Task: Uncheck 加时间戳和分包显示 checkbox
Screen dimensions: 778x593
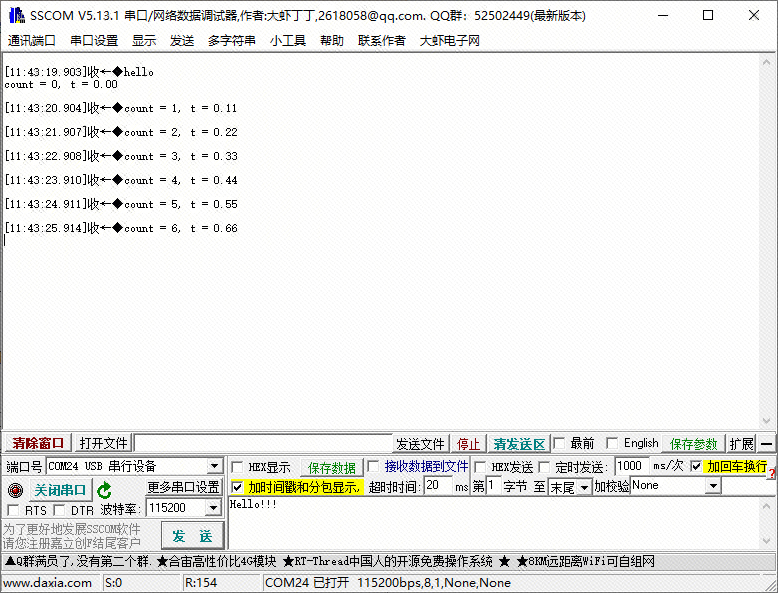Action: coord(237,487)
